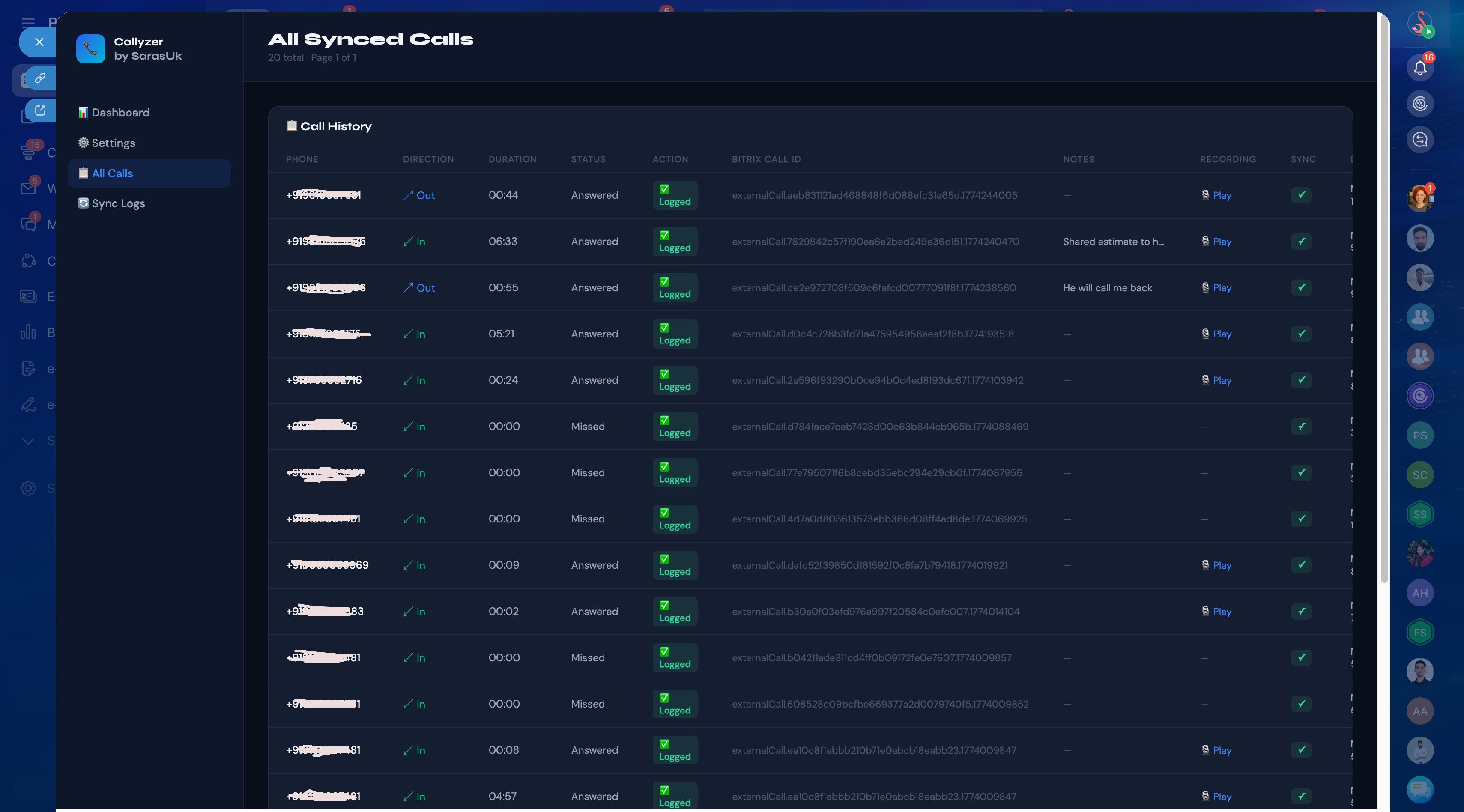Viewport: 1464px width, 812px height.
Task: Click the 'Shared estimate to h...' note
Action: 1113,242
